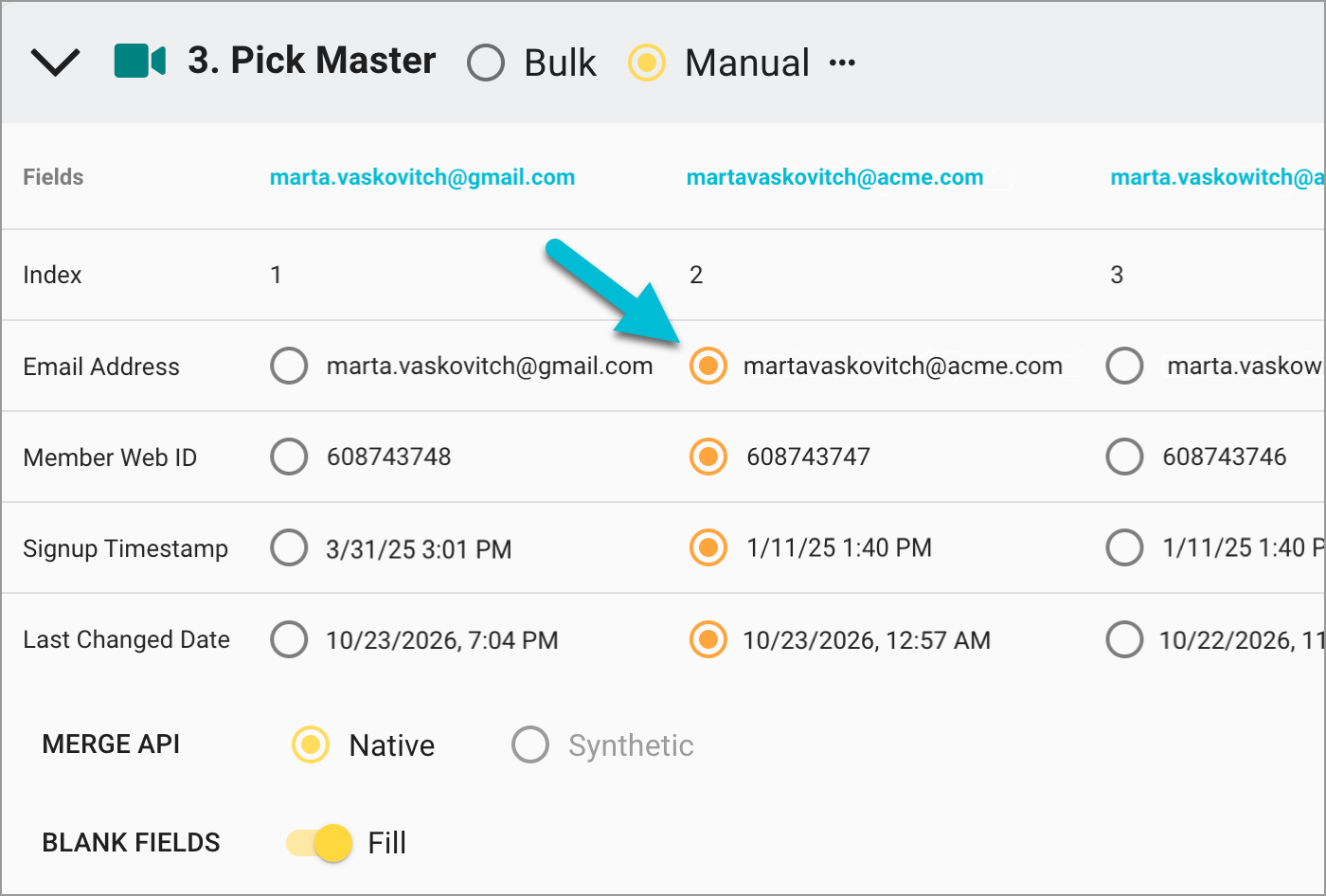Select third column's Last Changed Date radio
The image size is (1326, 896).
tap(1124, 639)
